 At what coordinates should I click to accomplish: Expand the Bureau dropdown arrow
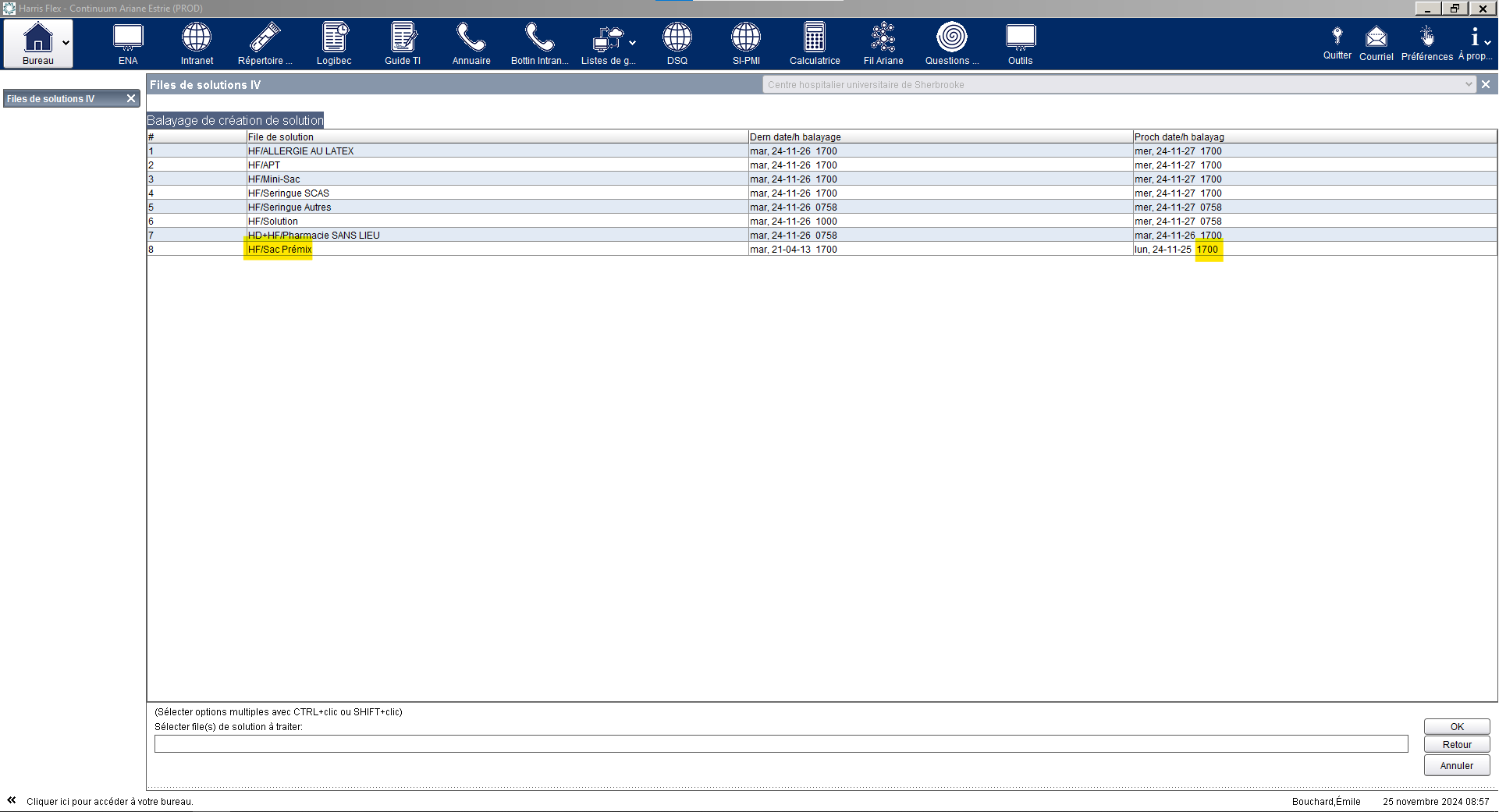(66, 43)
